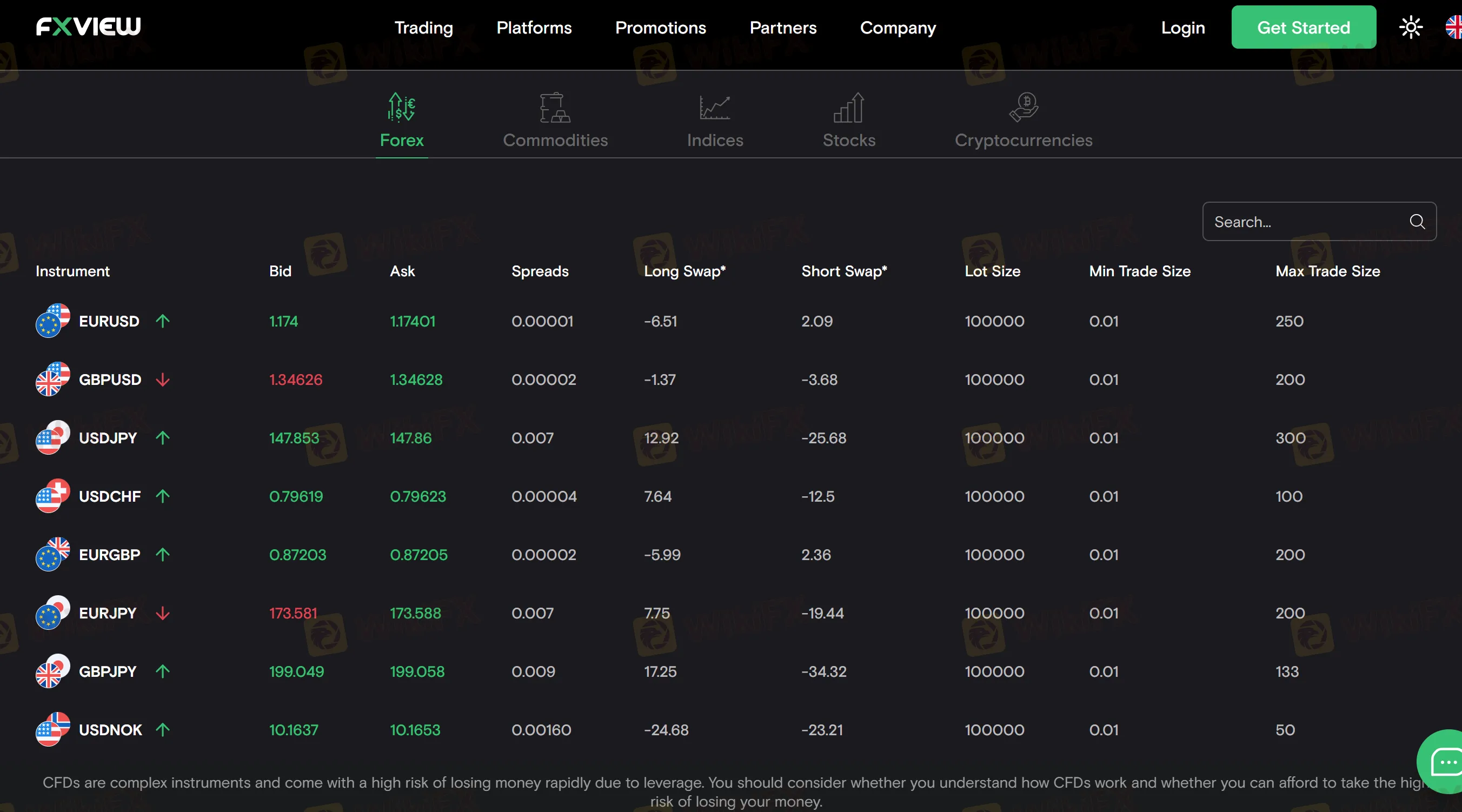Select the Forex tab label
This screenshot has height=812, width=1462.
[x=402, y=140]
